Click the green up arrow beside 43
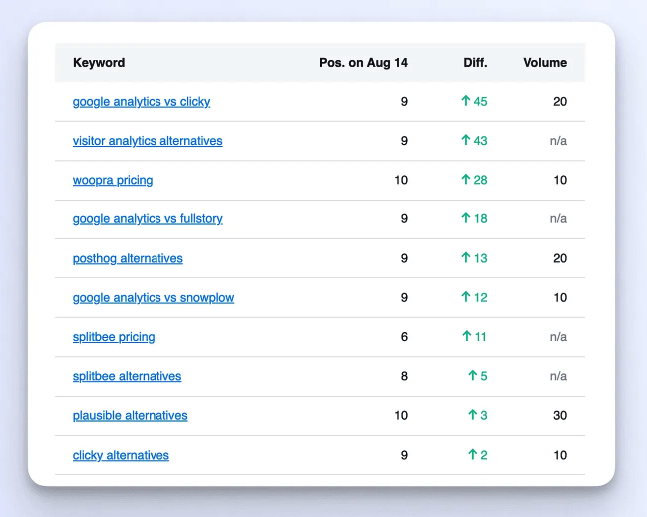 465,141
